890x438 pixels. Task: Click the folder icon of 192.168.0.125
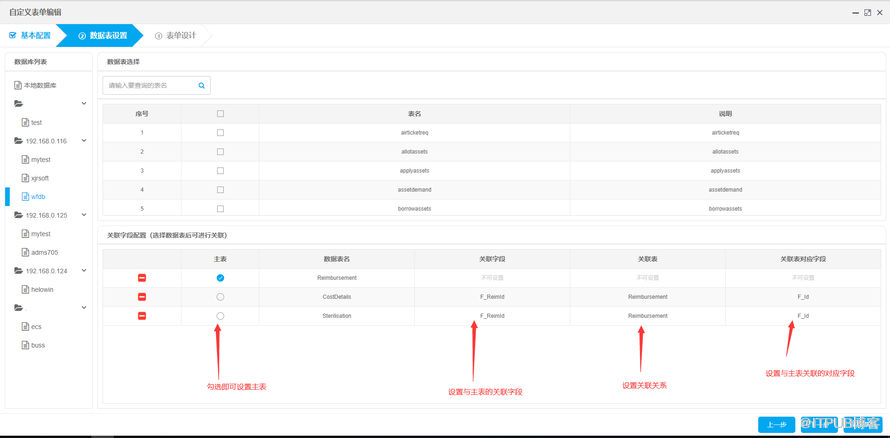pyautogui.click(x=18, y=215)
